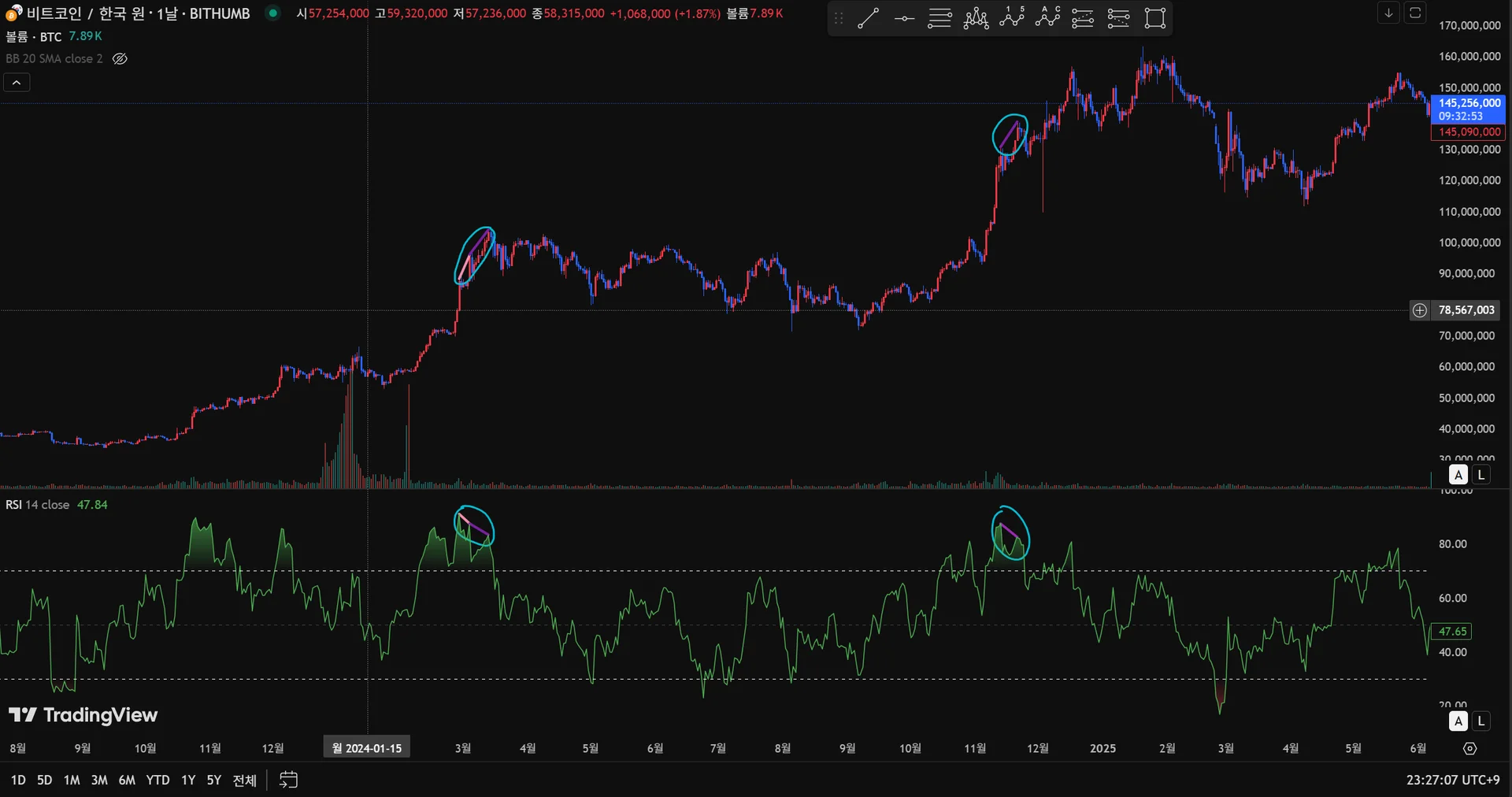Click the open price value 57,254,000
Image resolution: width=1512 pixels, height=797 pixels.
pos(339,13)
